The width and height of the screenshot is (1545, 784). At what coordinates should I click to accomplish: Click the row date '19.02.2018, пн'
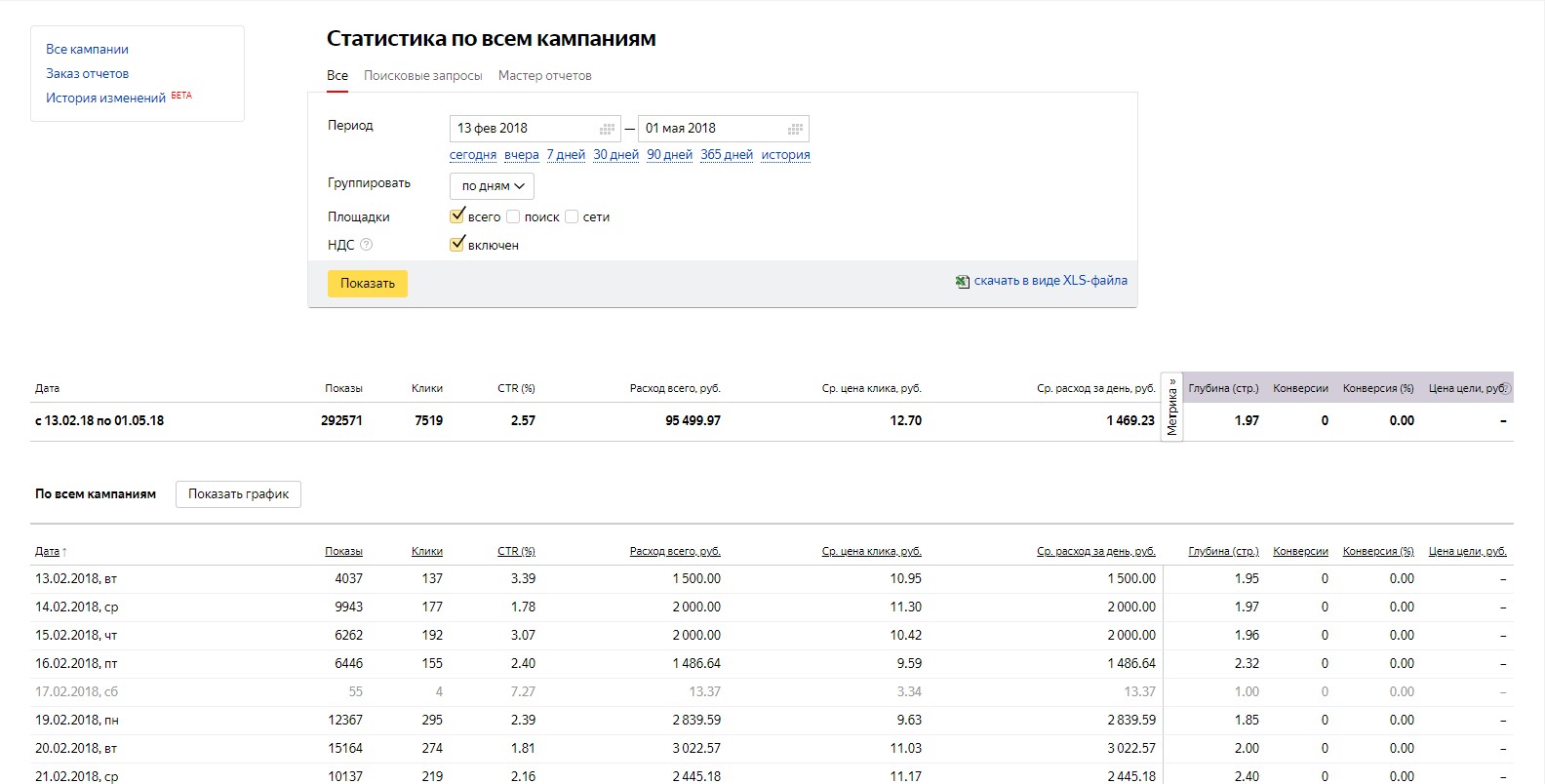pyautogui.click(x=77, y=720)
